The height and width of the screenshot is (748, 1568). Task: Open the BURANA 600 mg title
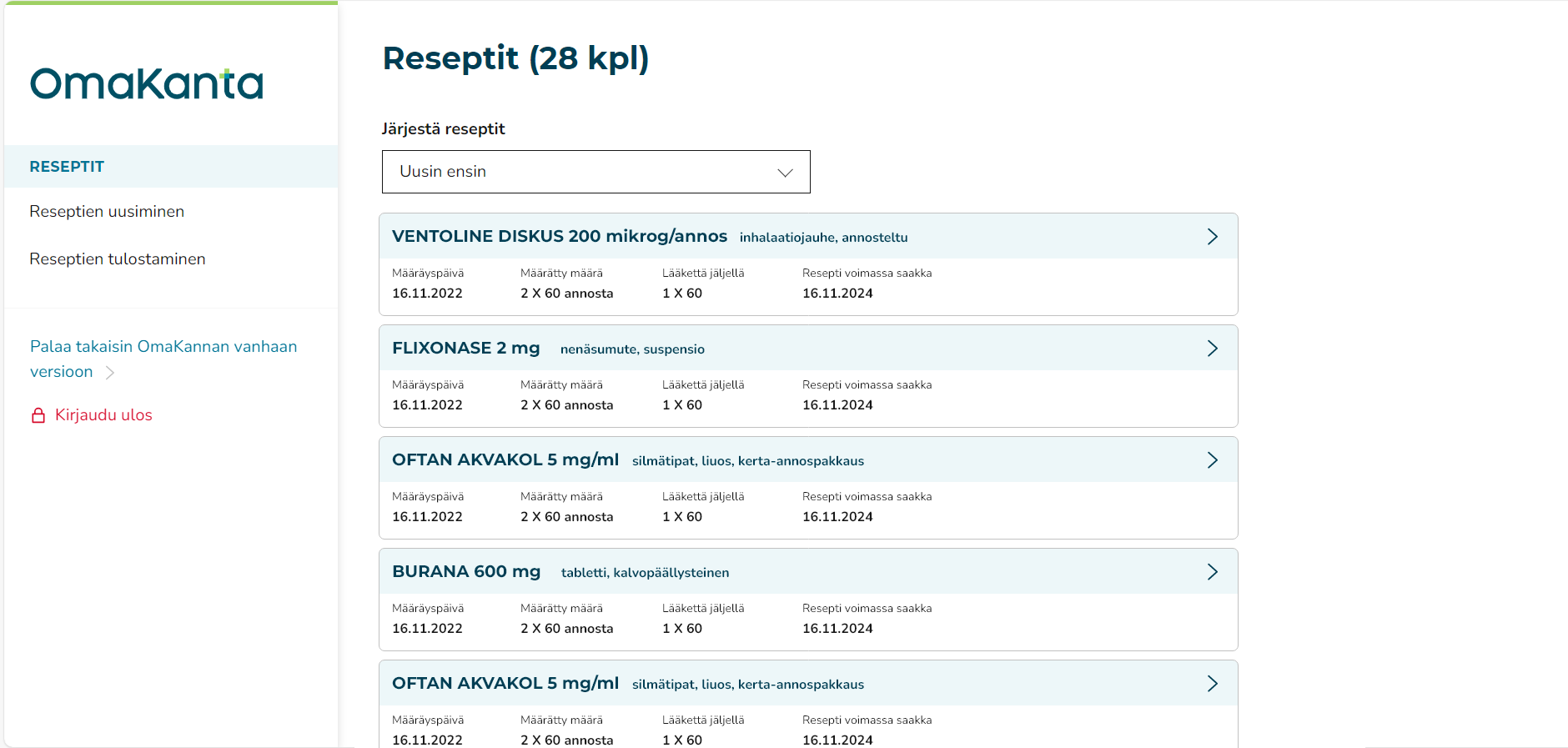click(x=466, y=571)
